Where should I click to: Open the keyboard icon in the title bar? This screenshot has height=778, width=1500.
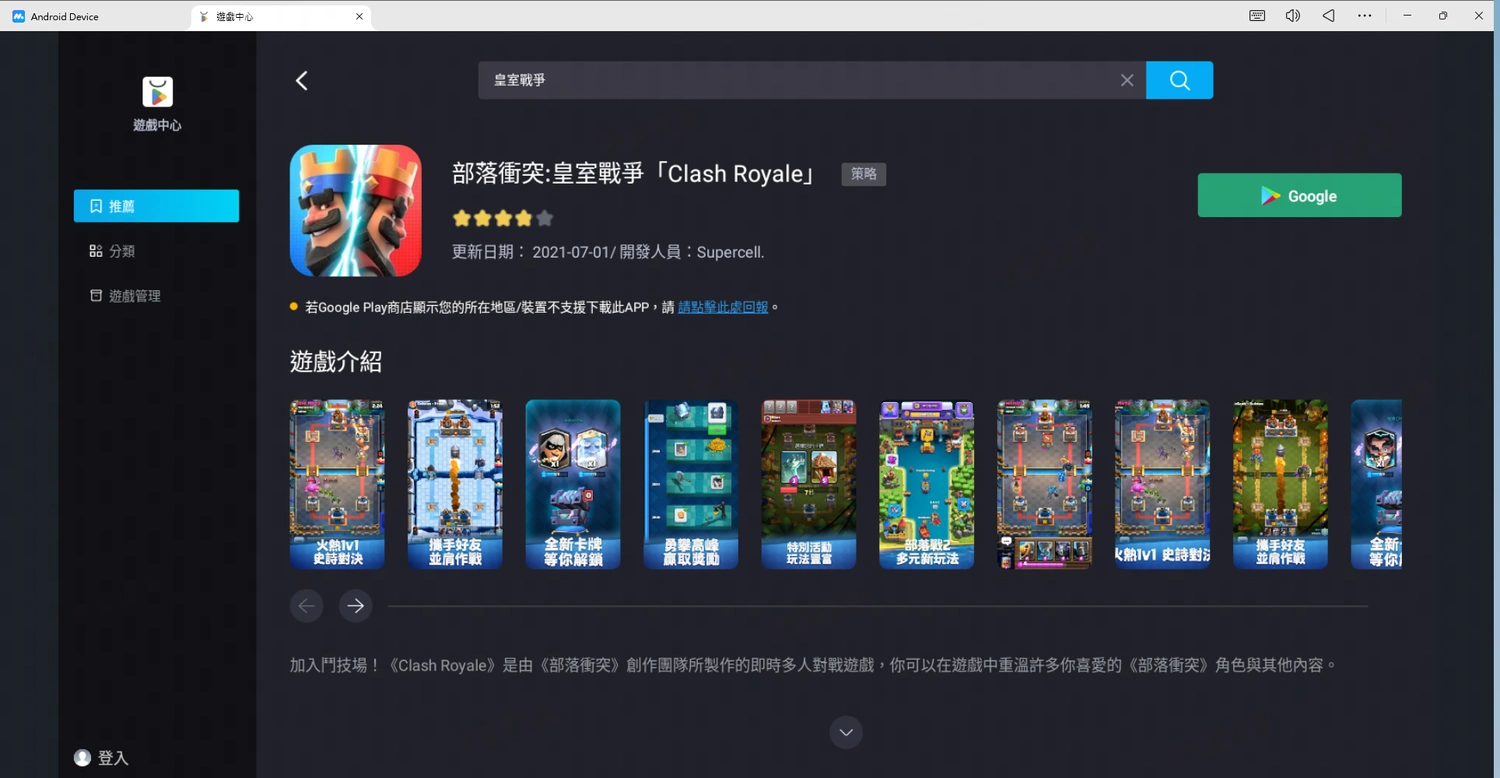click(1256, 15)
